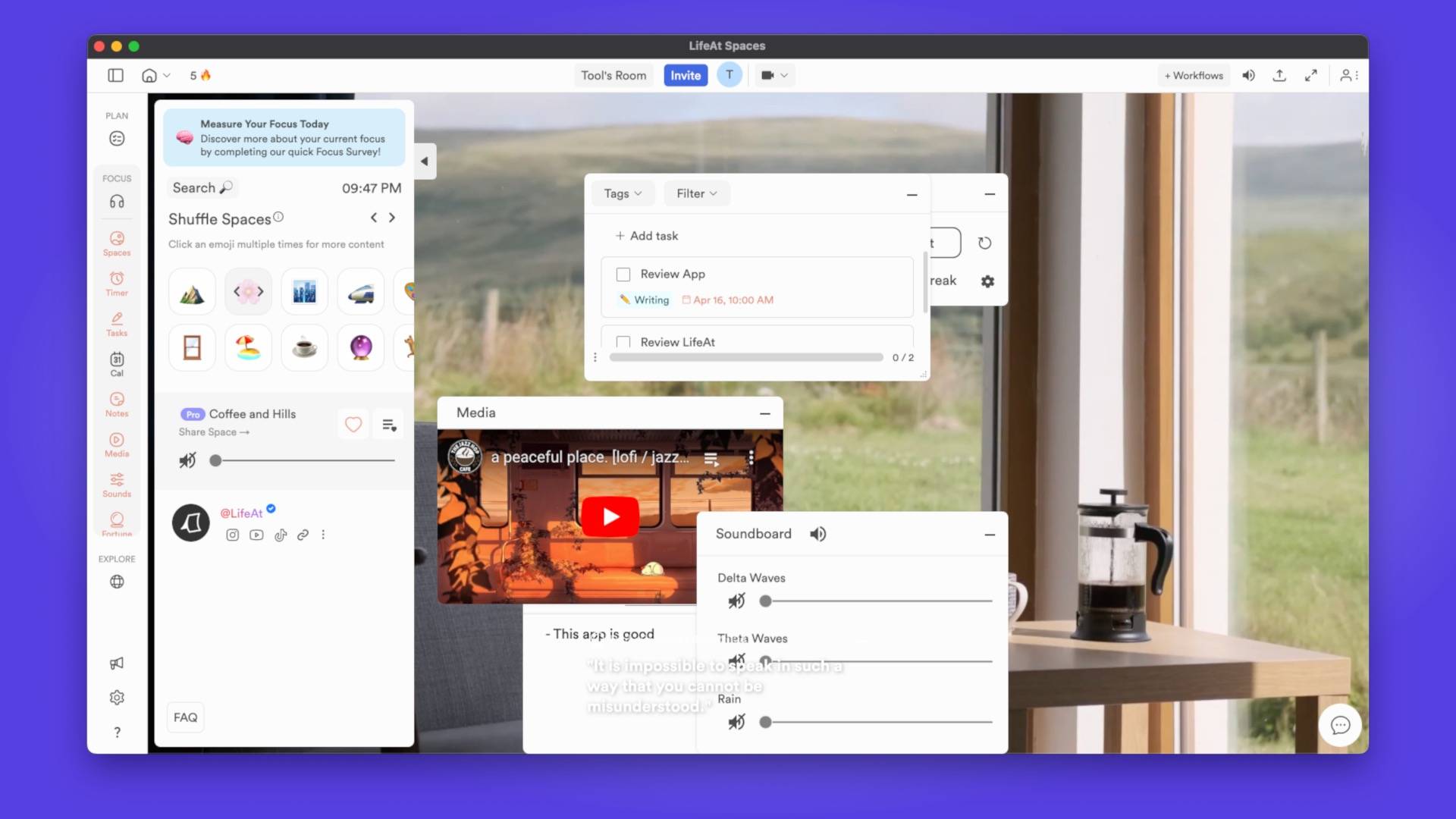Screen dimensions: 1456x819
Task: Click the Explore globe icon
Action: click(117, 582)
